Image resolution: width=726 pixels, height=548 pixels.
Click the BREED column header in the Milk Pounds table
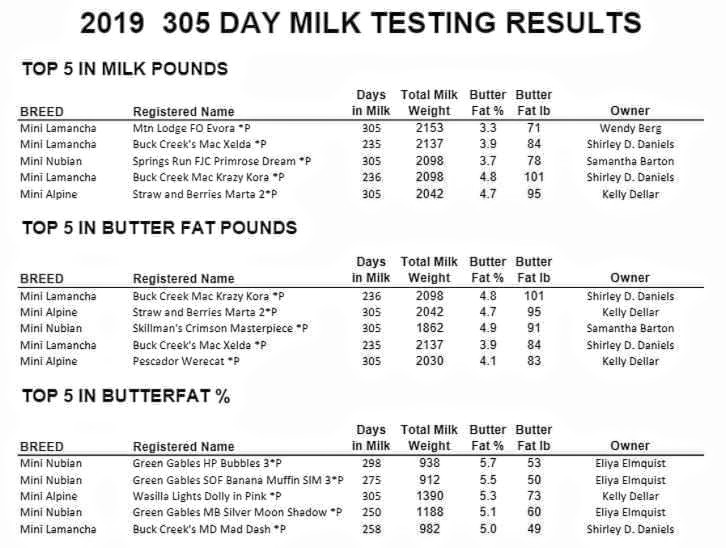click(x=42, y=112)
